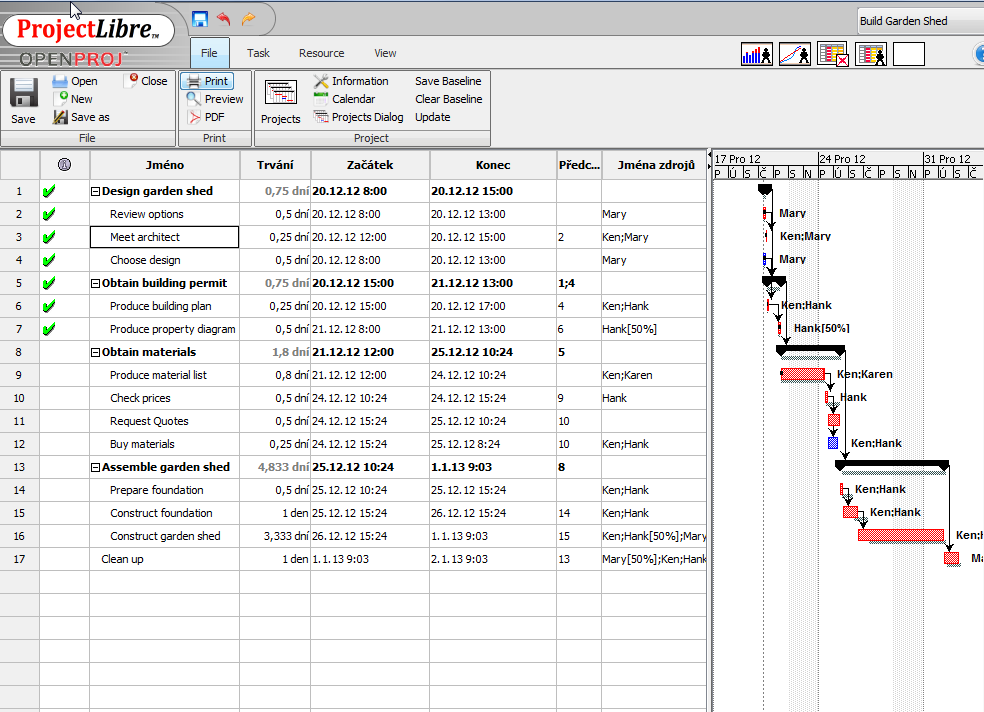Show the histogram resource chart view
984x712 pixels.
(756, 54)
